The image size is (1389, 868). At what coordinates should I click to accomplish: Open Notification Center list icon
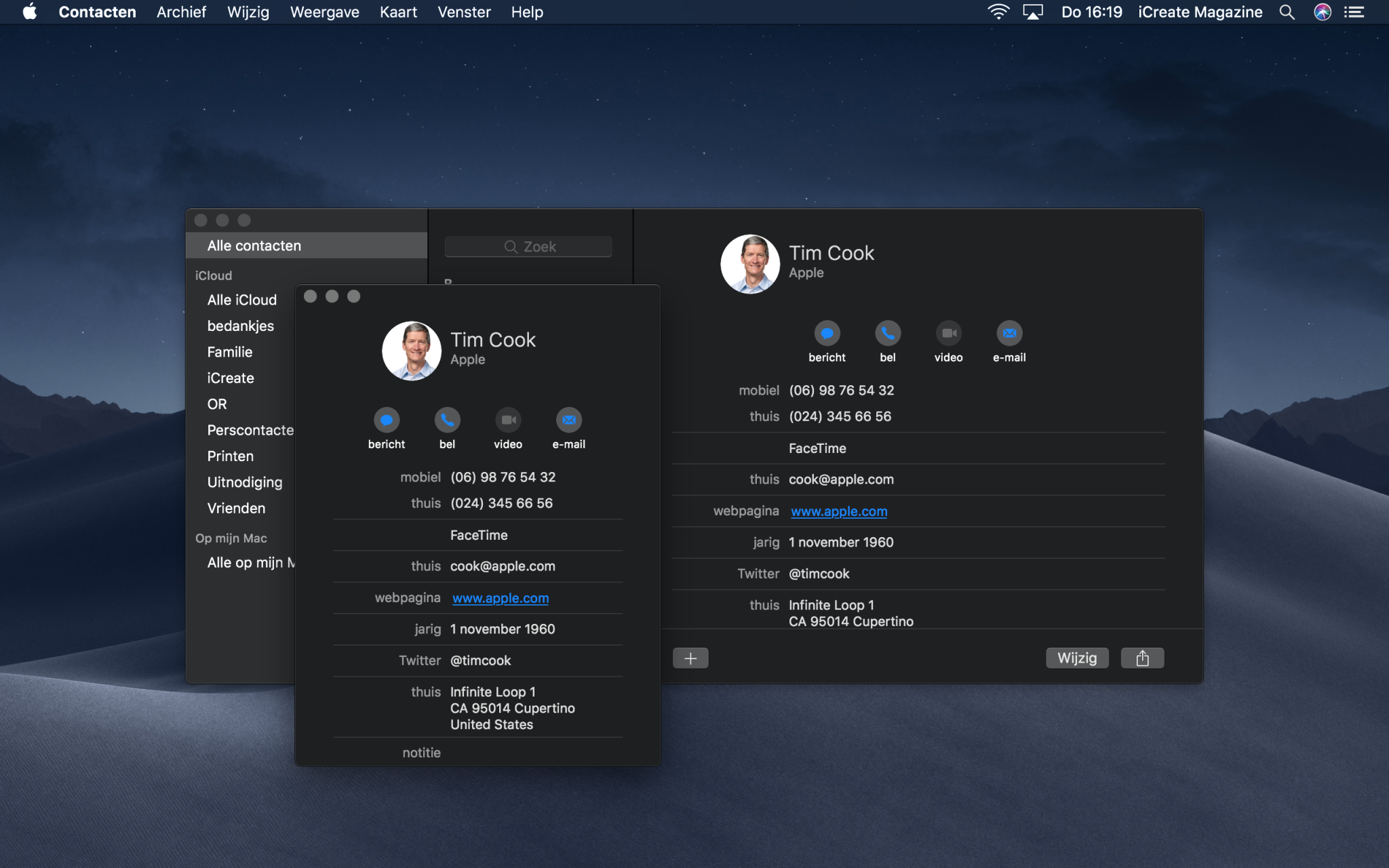[1354, 12]
